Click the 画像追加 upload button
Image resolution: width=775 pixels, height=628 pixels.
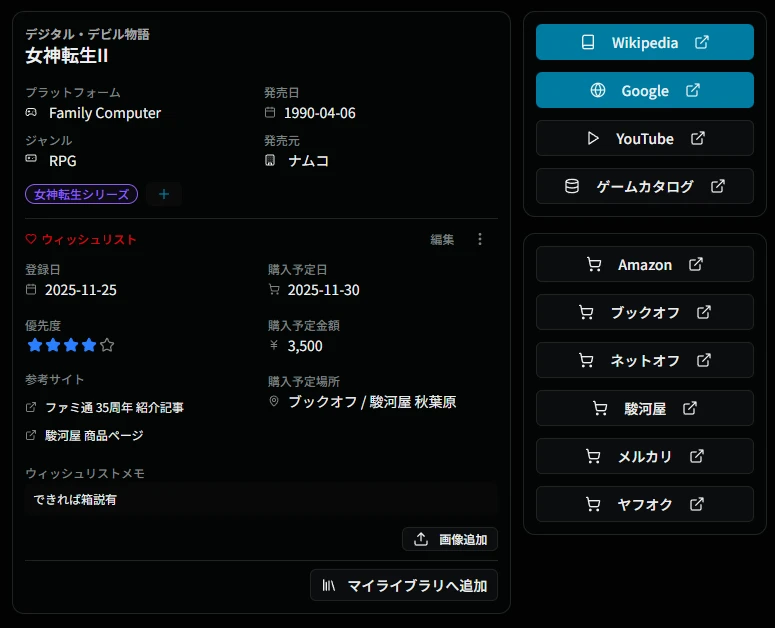click(450, 539)
